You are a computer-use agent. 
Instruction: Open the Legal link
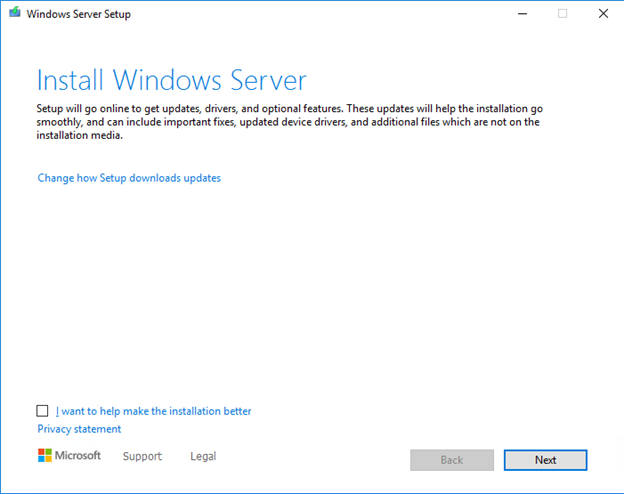coord(203,456)
